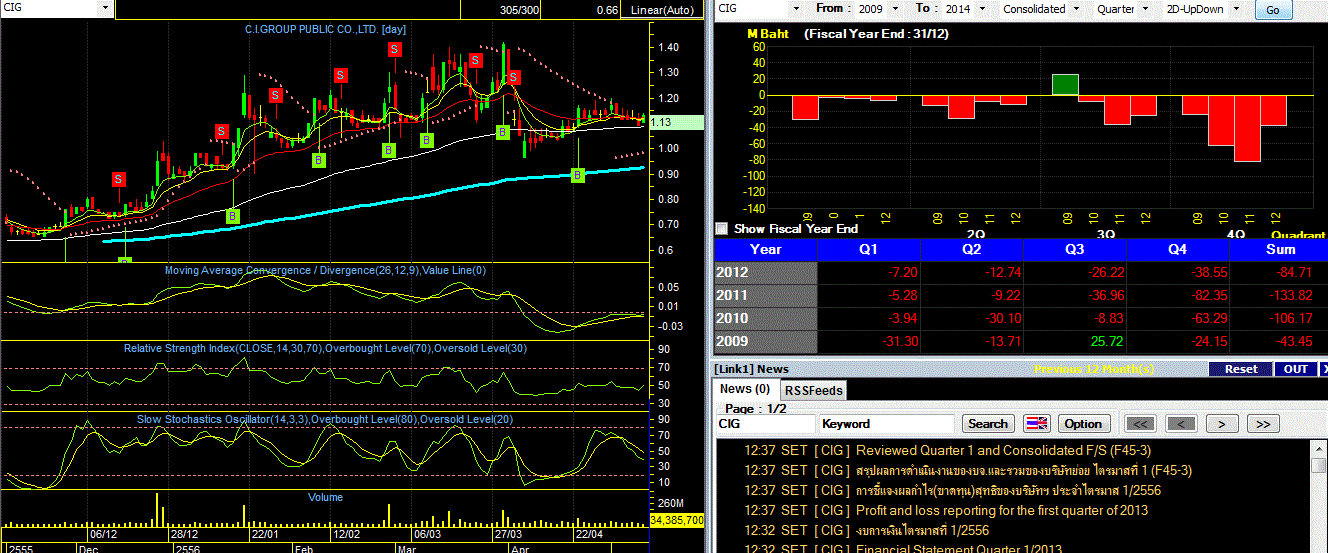Click the CIG symbol field in news search
1328x553 pixels.
[765, 424]
